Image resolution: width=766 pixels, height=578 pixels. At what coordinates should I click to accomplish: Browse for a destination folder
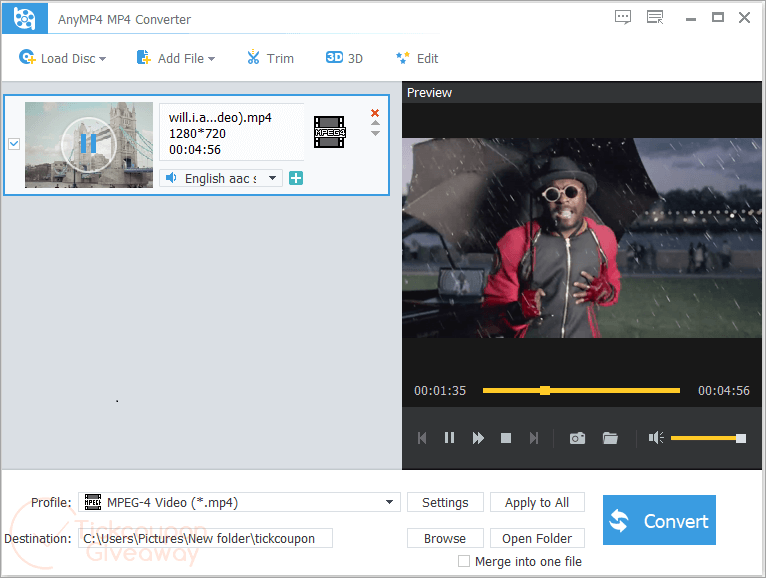point(445,538)
